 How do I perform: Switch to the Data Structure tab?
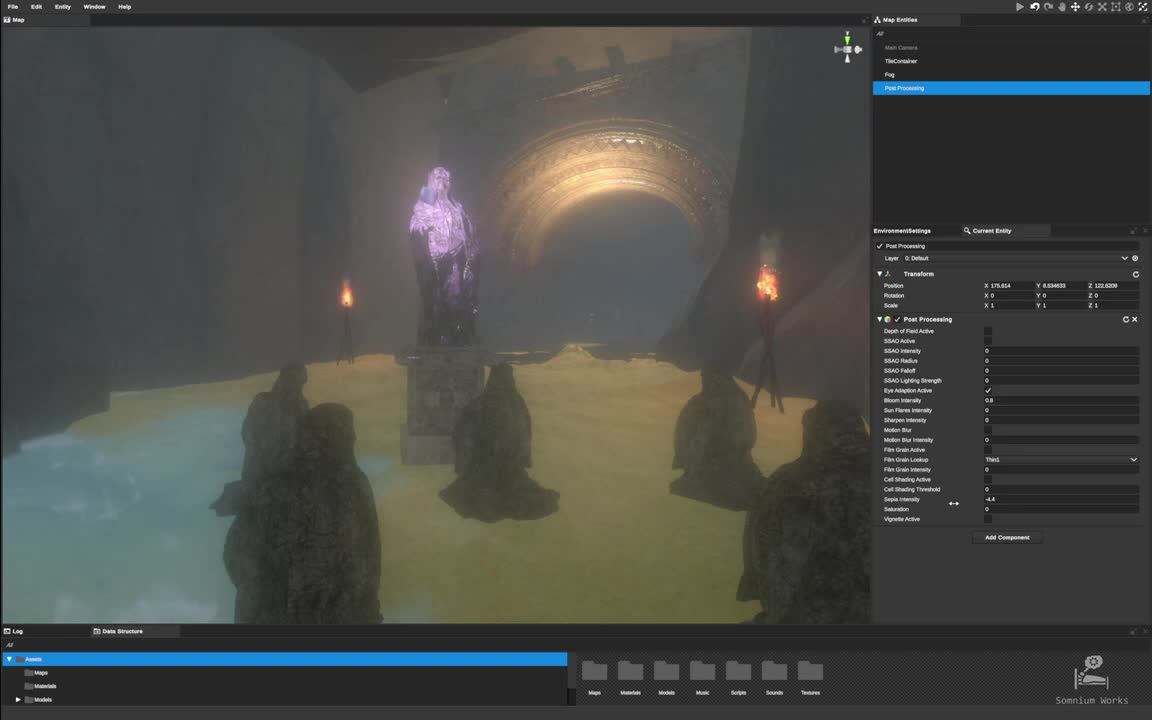pos(119,631)
